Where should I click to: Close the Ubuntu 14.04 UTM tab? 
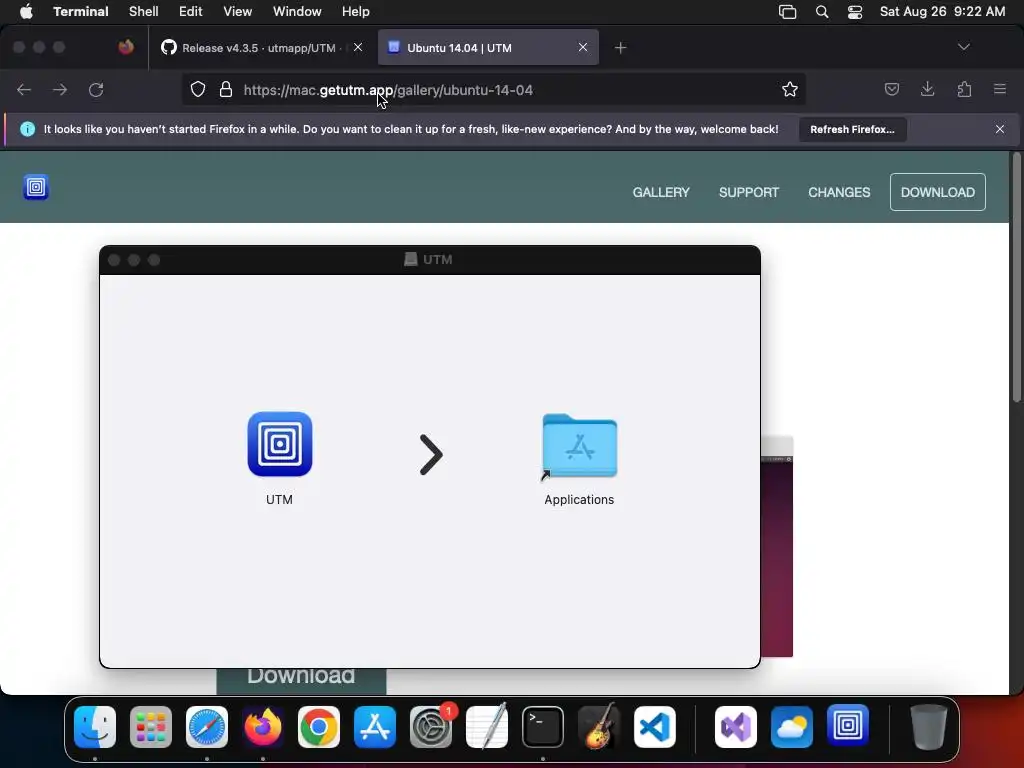point(583,47)
